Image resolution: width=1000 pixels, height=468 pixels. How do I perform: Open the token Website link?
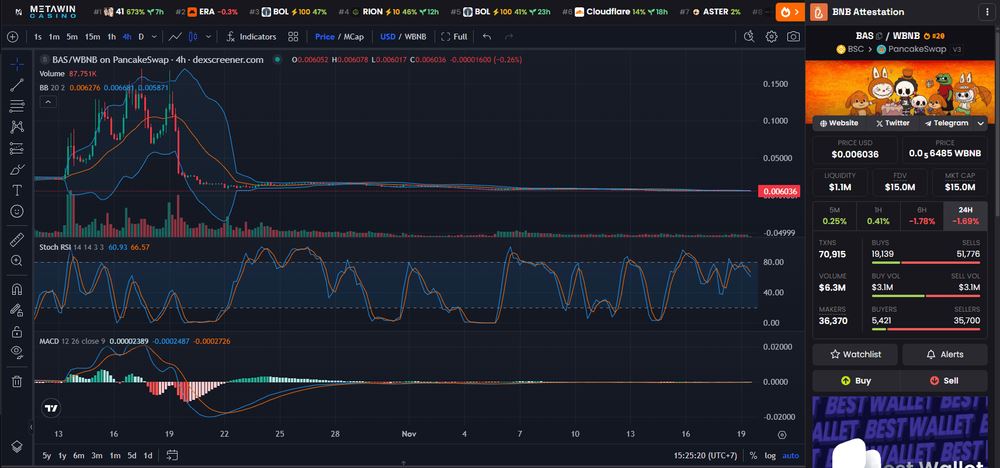(x=839, y=123)
